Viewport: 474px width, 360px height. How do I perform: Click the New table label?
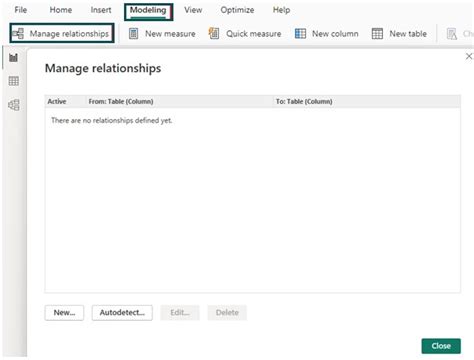click(x=408, y=34)
